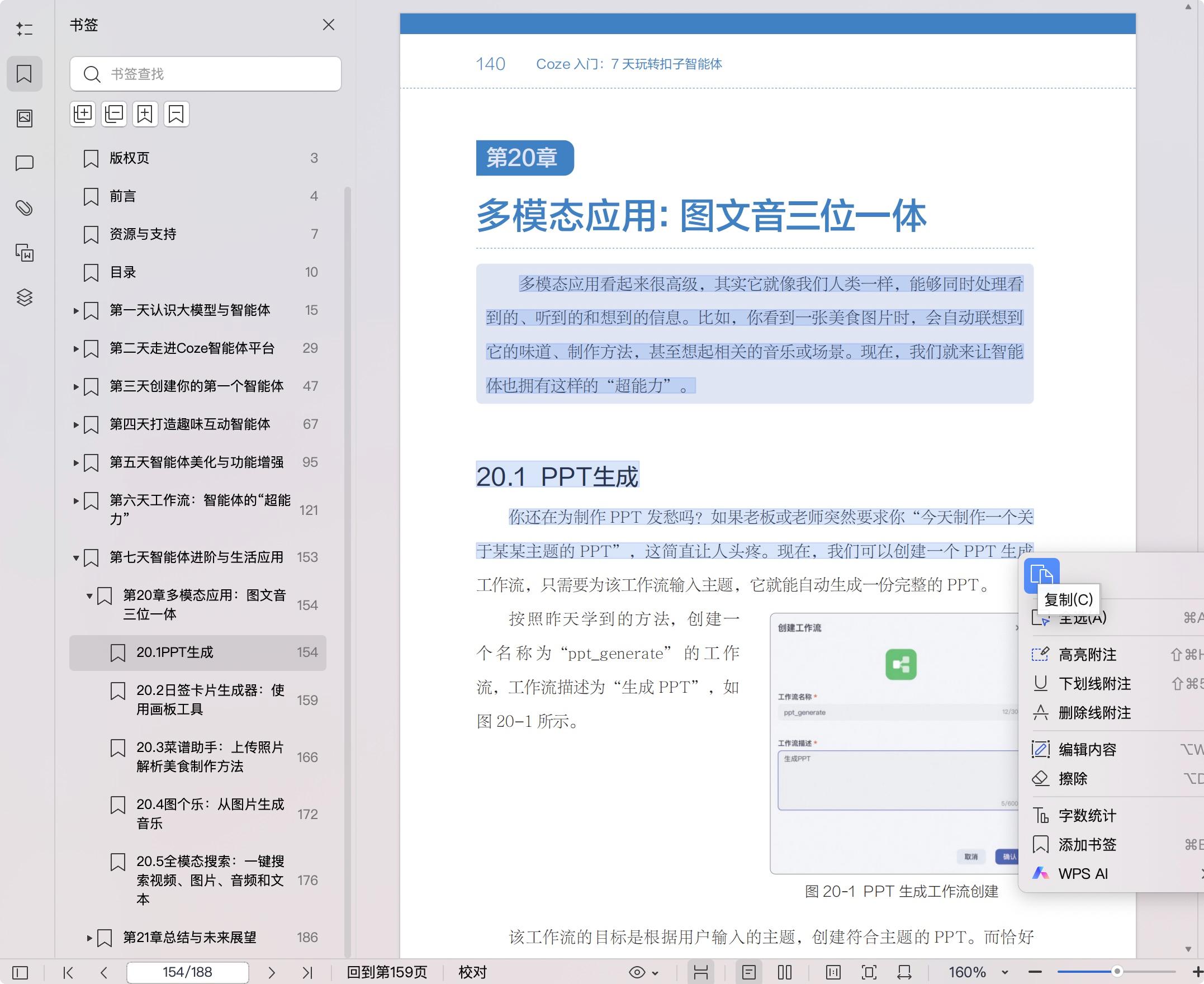
Task: Close the bookmarks panel
Action: [x=329, y=25]
